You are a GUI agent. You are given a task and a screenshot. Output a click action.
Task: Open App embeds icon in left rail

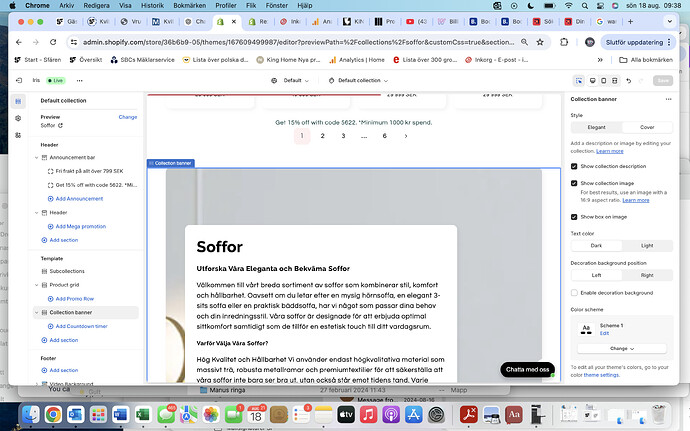pos(18,135)
